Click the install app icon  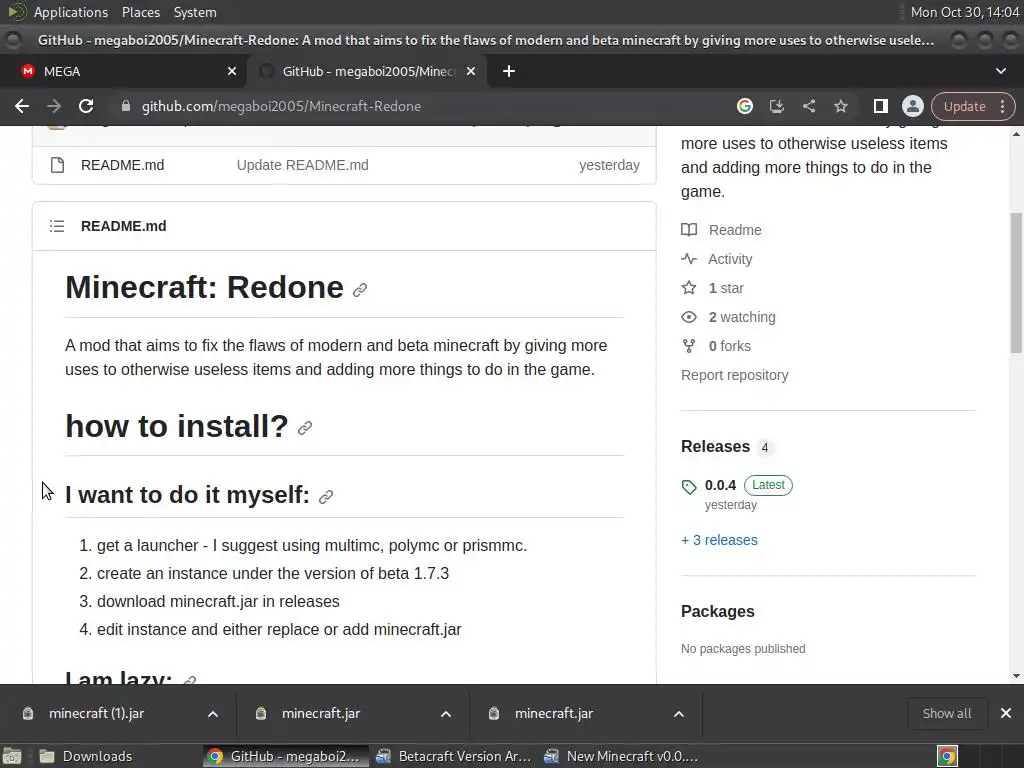776,106
